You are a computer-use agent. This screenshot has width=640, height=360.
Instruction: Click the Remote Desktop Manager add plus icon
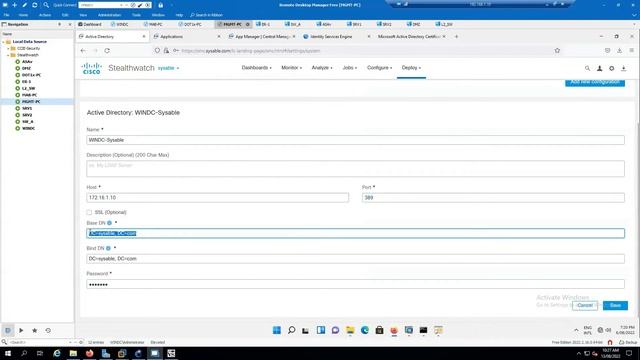[x=15, y=5]
